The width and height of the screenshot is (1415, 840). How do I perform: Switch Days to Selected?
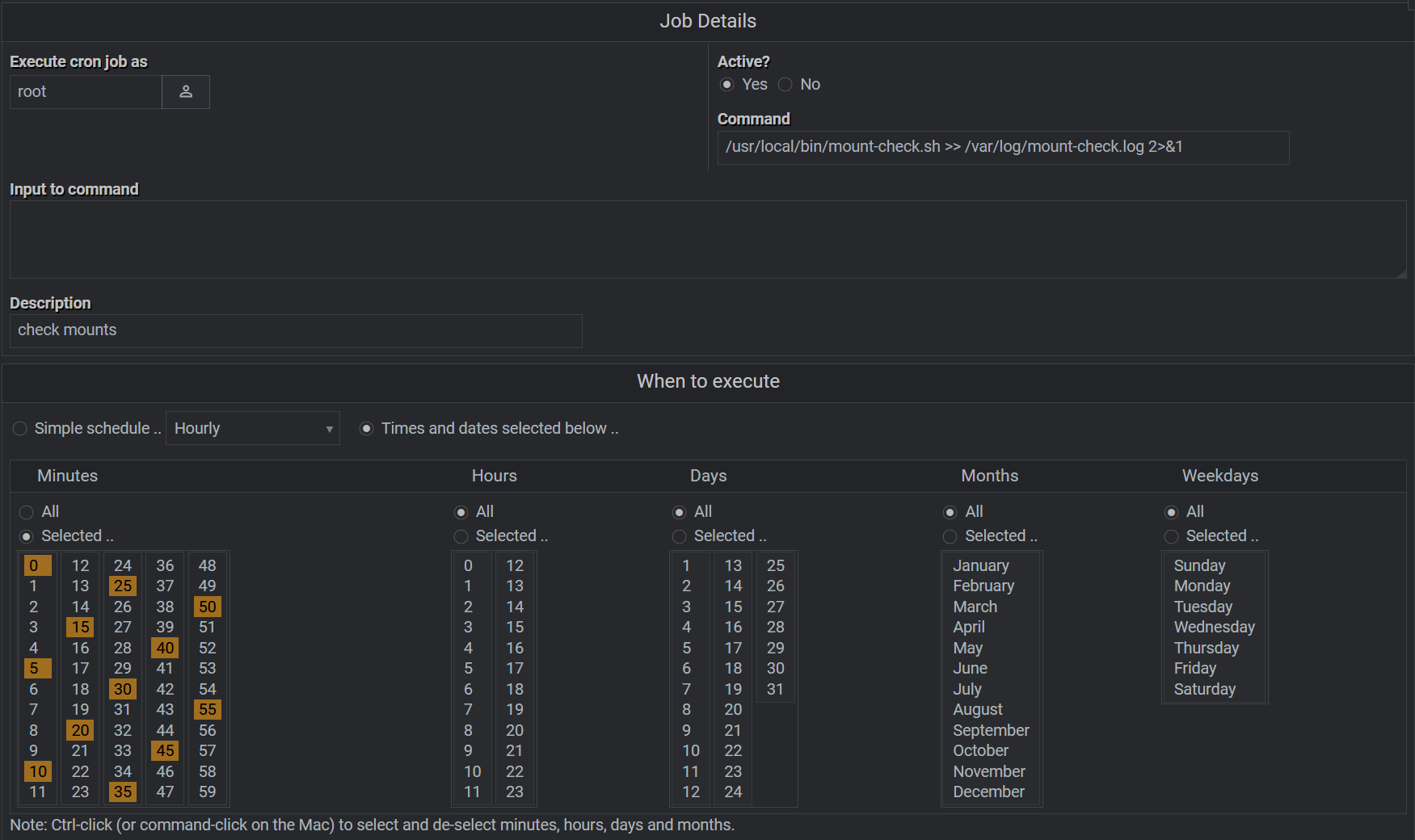click(x=680, y=536)
